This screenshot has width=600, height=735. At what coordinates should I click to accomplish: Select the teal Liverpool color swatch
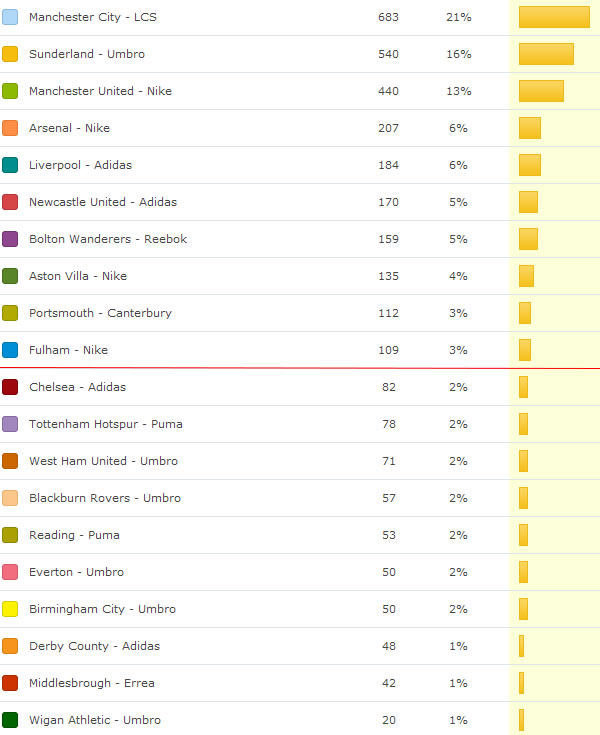10,165
